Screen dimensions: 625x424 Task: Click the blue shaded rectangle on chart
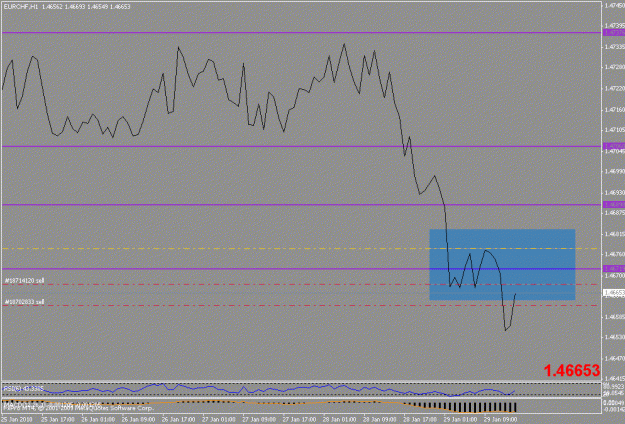coord(502,265)
